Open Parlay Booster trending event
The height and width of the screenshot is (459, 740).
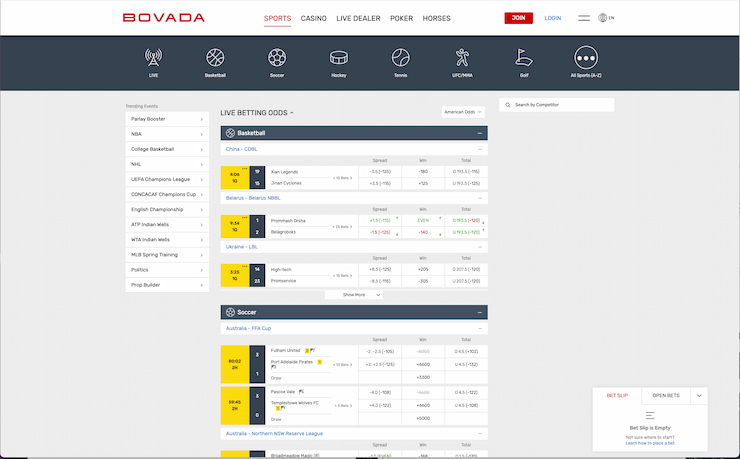coord(167,119)
